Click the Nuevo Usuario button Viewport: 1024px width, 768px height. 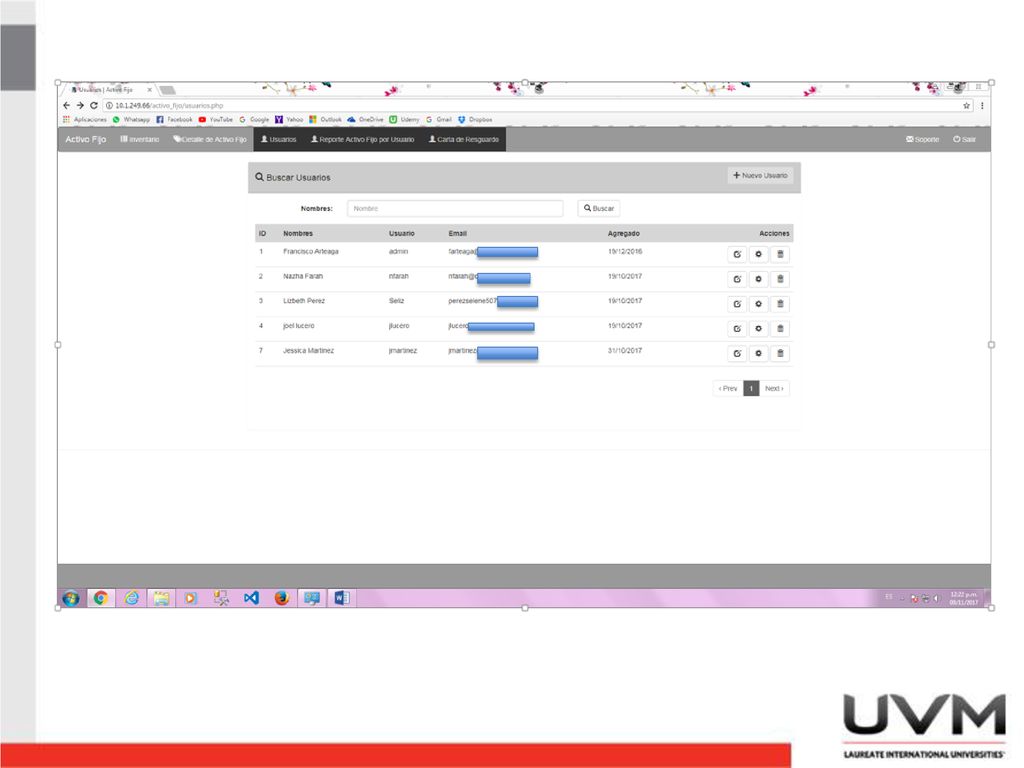(760, 176)
